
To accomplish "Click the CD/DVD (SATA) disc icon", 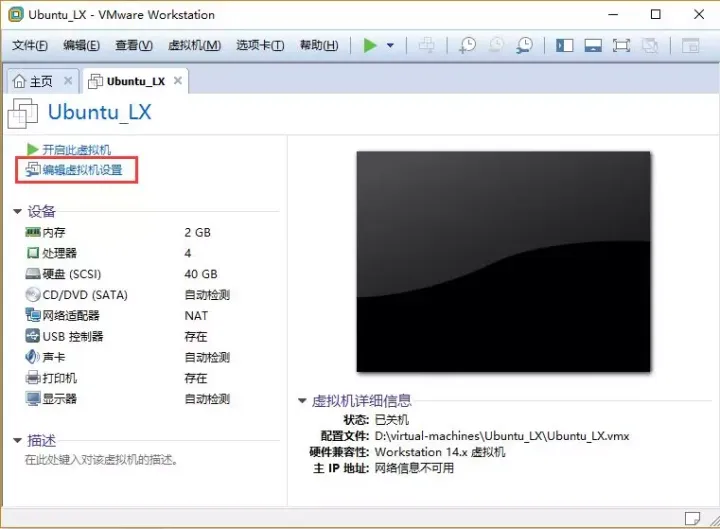I will point(33,294).
